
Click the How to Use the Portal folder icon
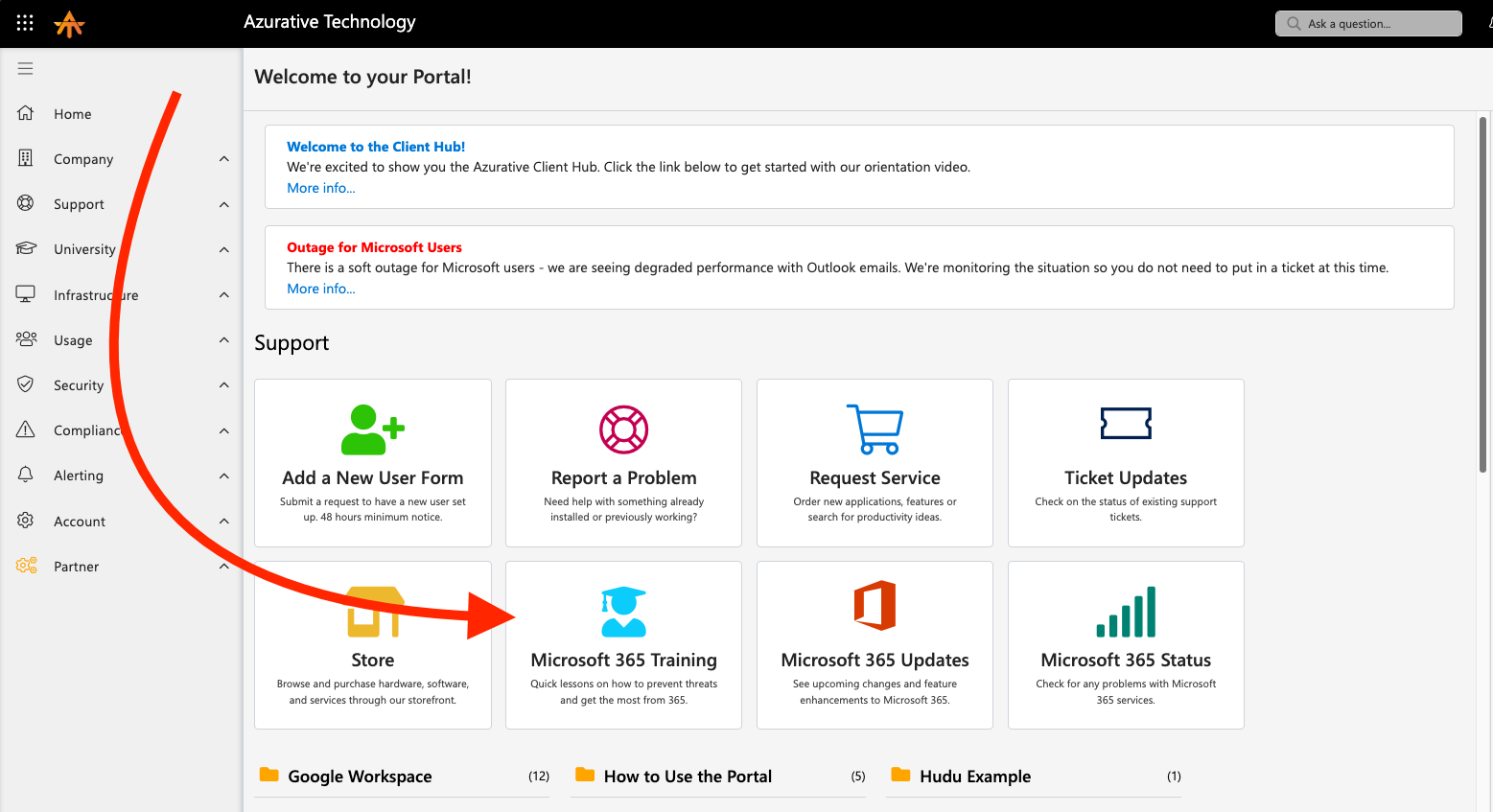pyautogui.click(x=585, y=775)
